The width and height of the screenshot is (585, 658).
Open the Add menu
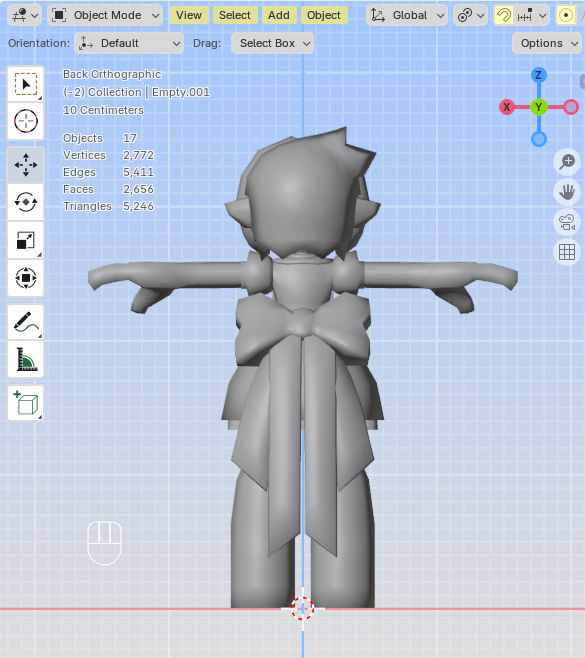click(x=279, y=15)
